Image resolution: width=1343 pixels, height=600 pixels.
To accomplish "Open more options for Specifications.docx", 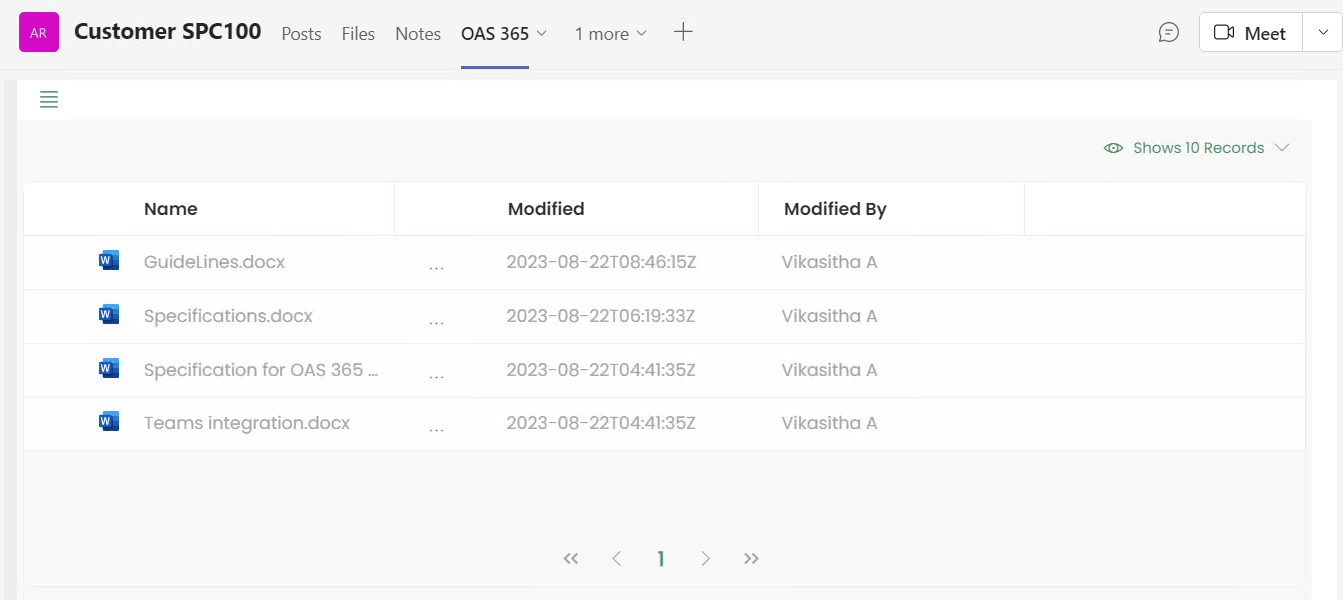I will click(436, 320).
